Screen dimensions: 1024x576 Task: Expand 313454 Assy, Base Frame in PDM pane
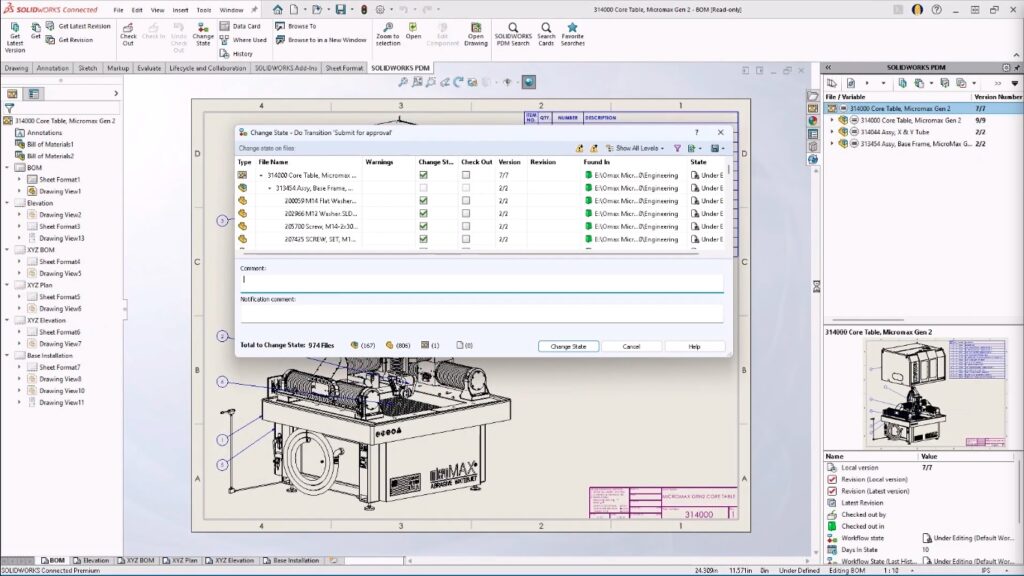[832, 144]
